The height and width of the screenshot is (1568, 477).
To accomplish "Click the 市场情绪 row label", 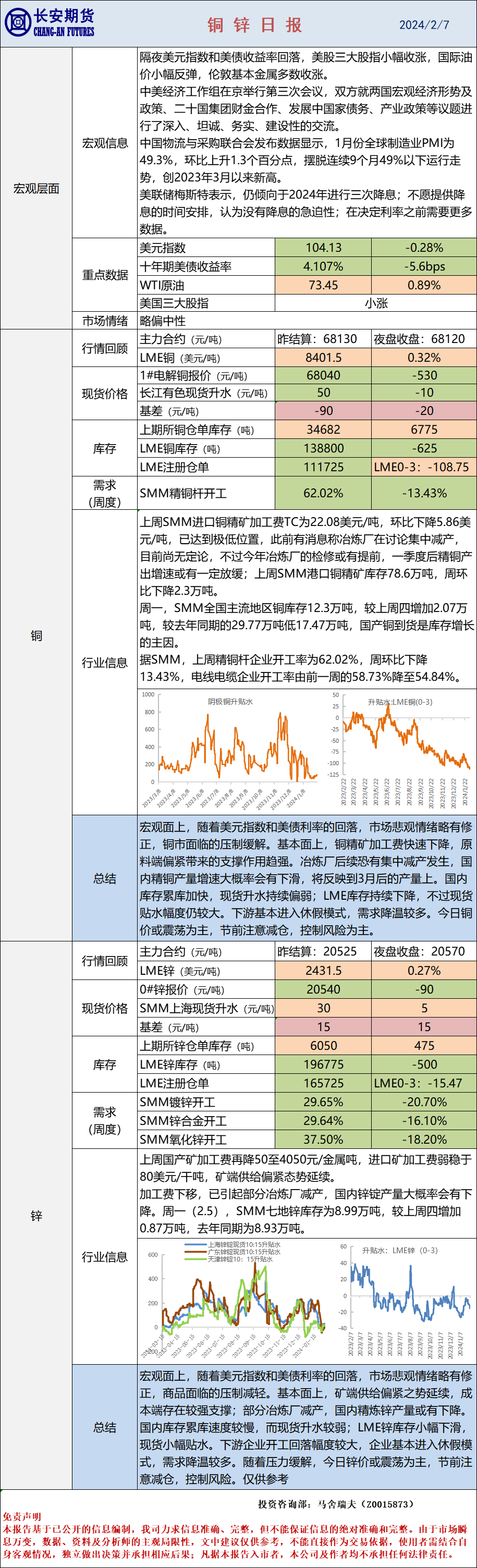I will 105,321.
